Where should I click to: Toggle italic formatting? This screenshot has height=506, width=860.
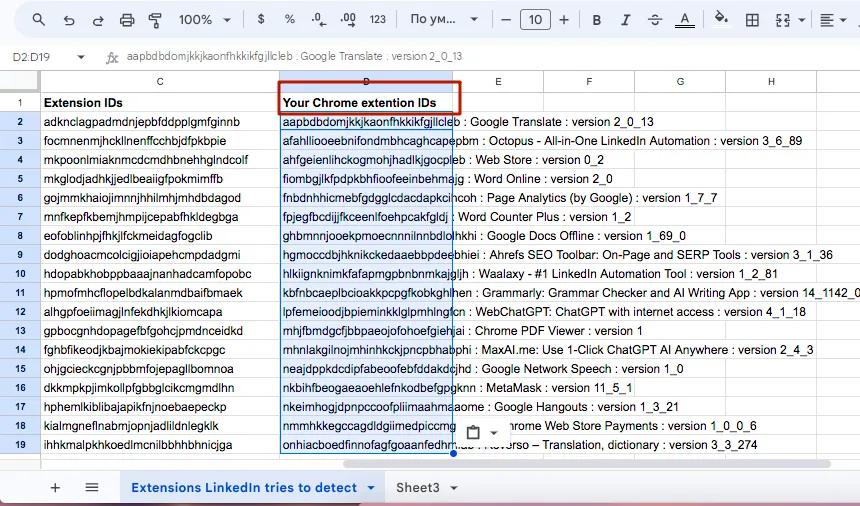tap(625, 20)
